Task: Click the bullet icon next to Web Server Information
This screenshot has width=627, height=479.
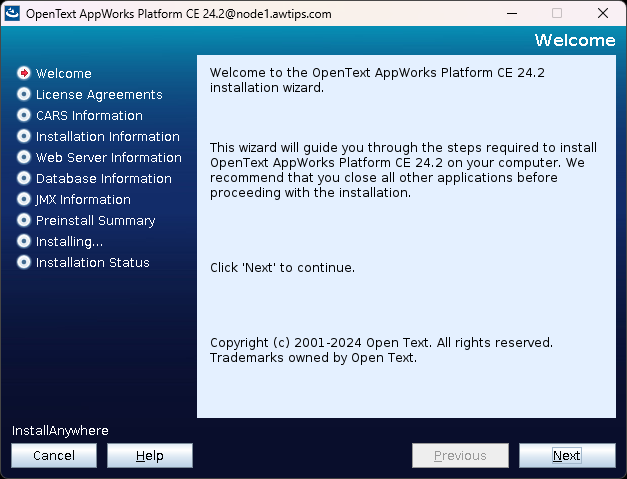Action: (x=24, y=157)
